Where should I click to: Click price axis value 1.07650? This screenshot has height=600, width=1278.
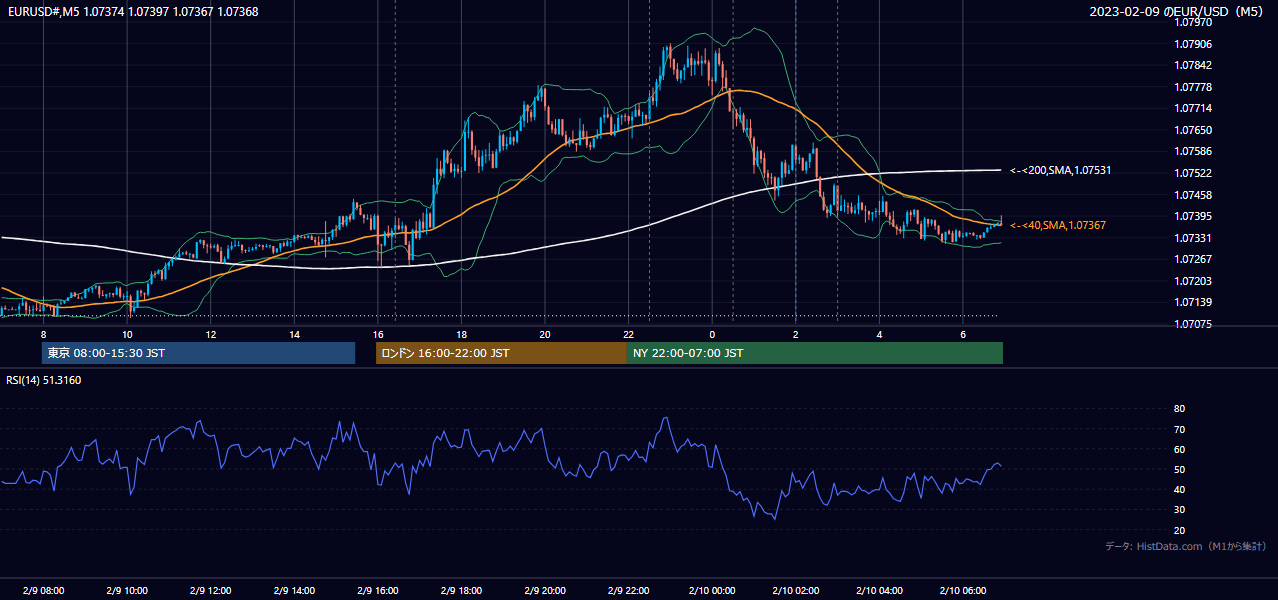pos(1192,130)
